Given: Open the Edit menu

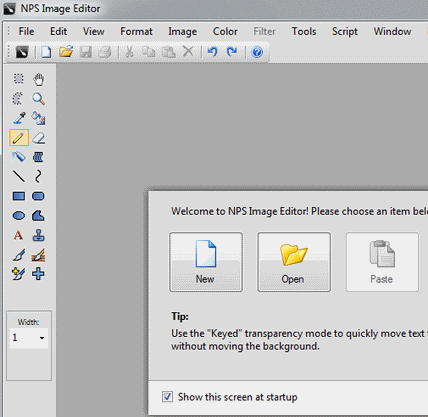Looking at the screenshot, I should click(x=59, y=31).
